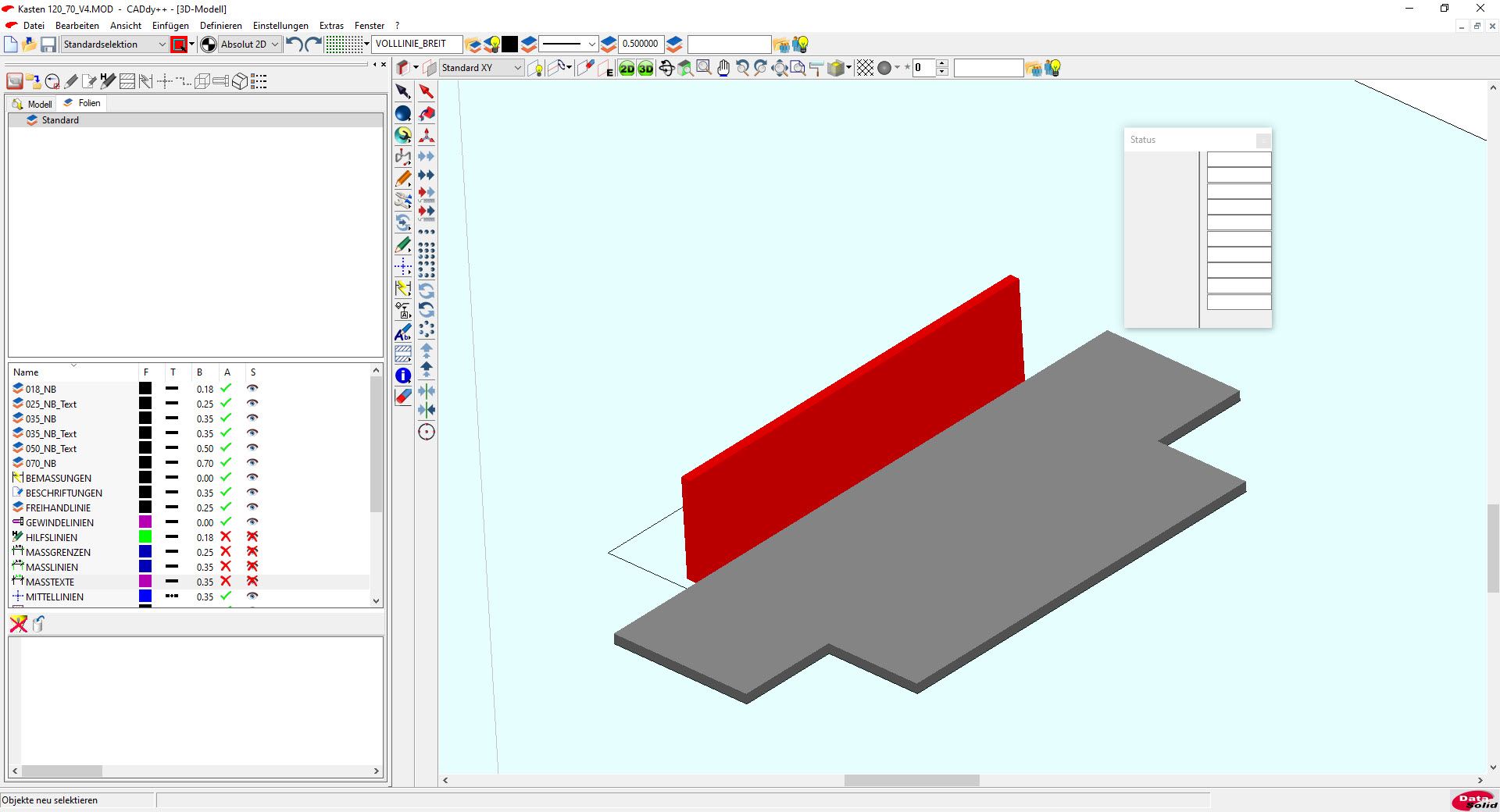
Task: Click the save diskette icon
Action: pos(48,45)
